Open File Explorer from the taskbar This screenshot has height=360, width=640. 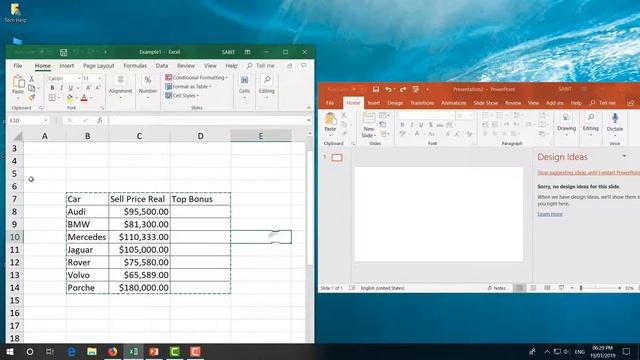pos(92,351)
